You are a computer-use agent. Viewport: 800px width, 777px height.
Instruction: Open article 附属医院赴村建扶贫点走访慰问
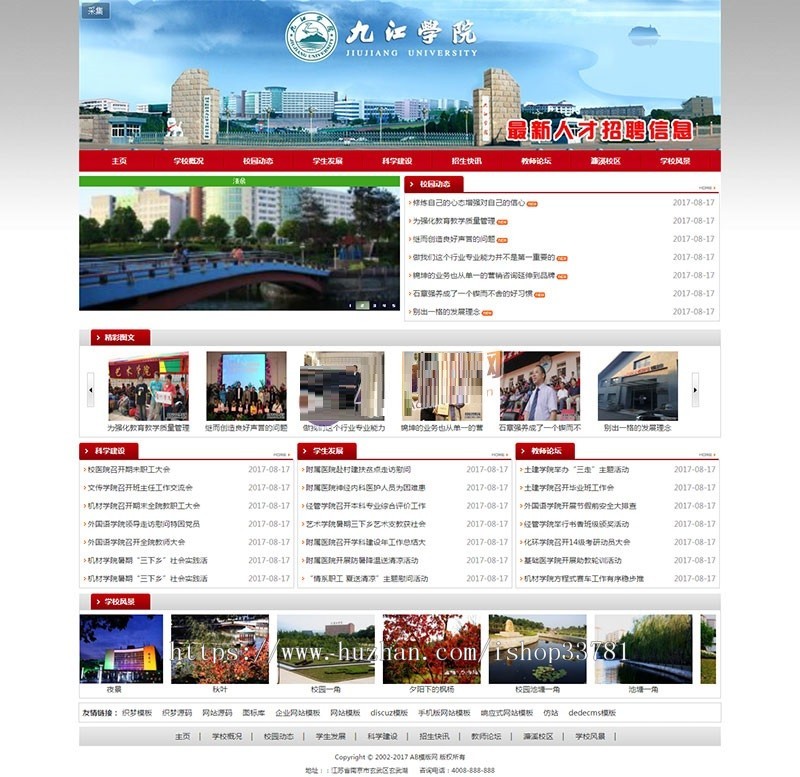[358, 469]
